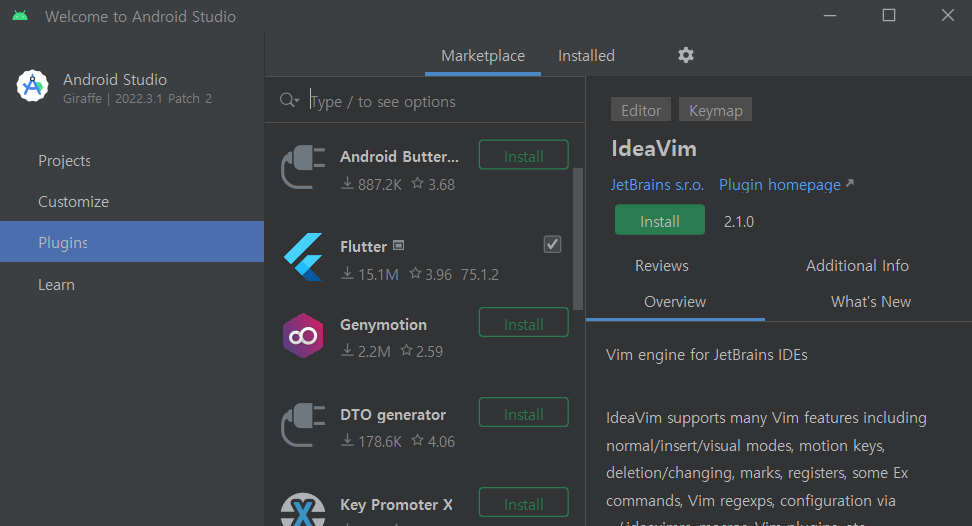The width and height of the screenshot is (972, 526).
Task: Click the small tag icon next to Flutter
Action: click(399, 245)
